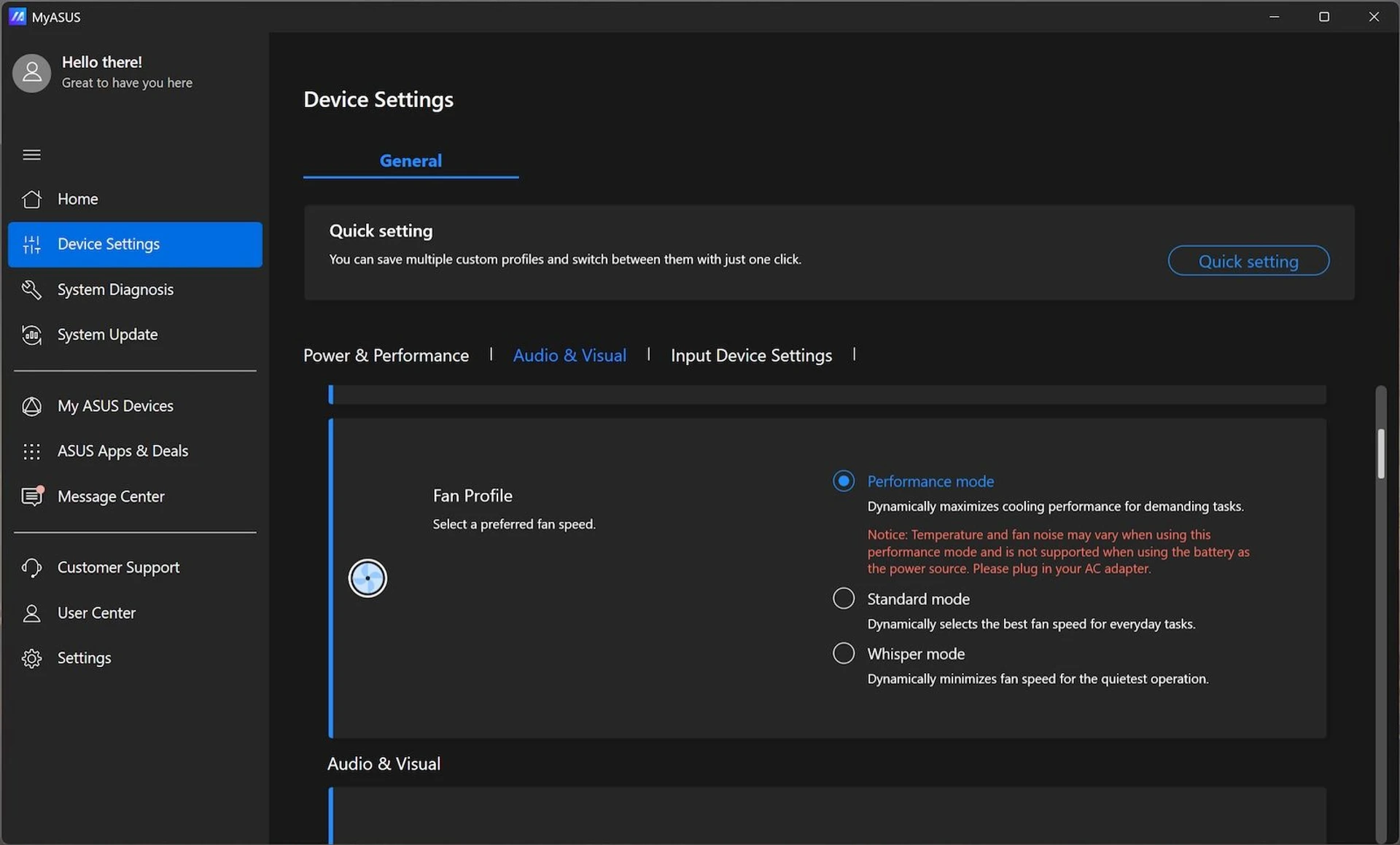This screenshot has height=845, width=1400.
Task: Click the Performance mode label
Action: coord(930,481)
